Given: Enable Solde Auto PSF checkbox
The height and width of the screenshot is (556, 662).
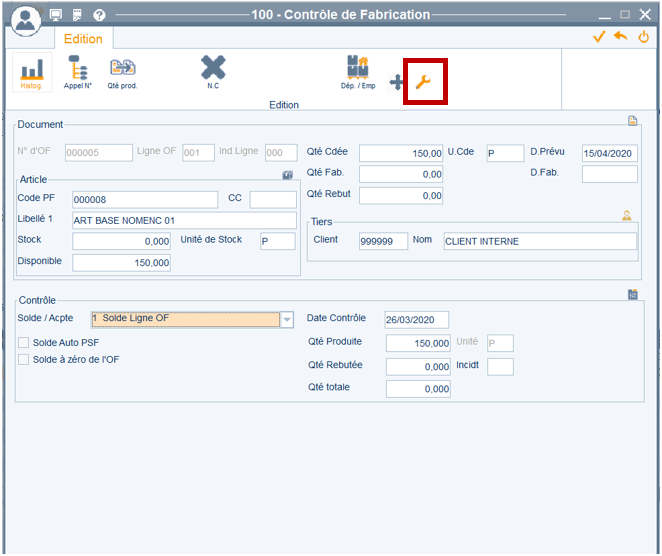Looking at the screenshot, I should (24, 342).
